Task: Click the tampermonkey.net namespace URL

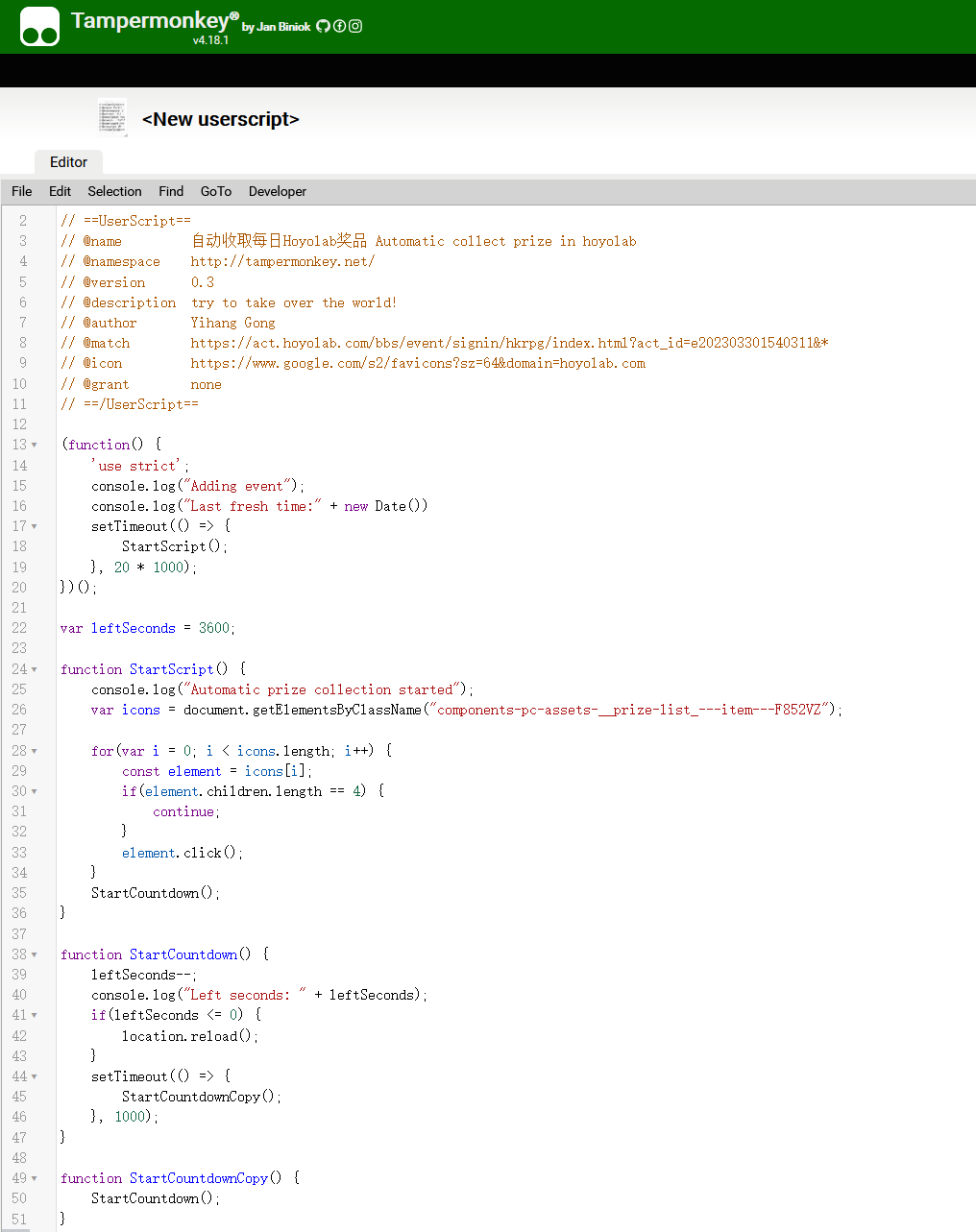Action: (282, 261)
